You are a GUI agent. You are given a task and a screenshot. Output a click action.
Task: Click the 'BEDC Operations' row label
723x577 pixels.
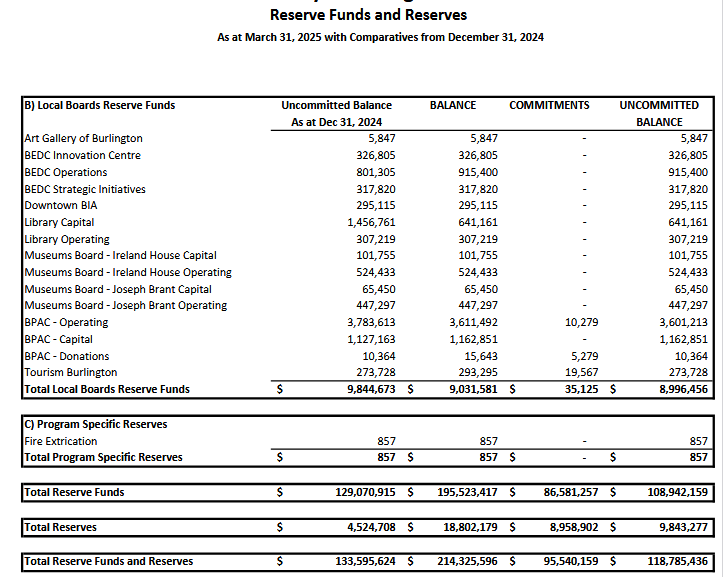(x=65, y=173)
